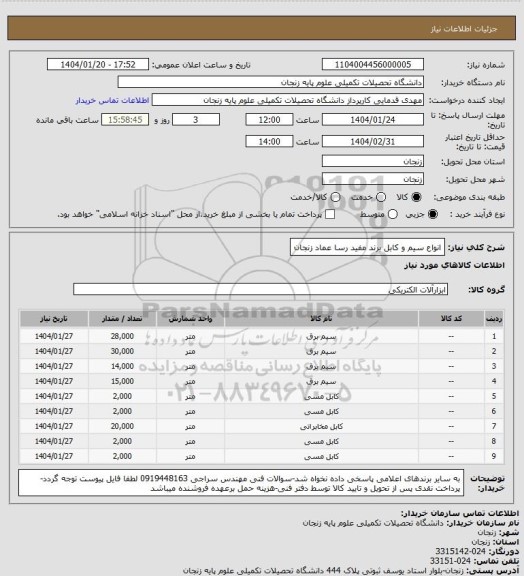Click the تاریخ نیاز column header

54,319
